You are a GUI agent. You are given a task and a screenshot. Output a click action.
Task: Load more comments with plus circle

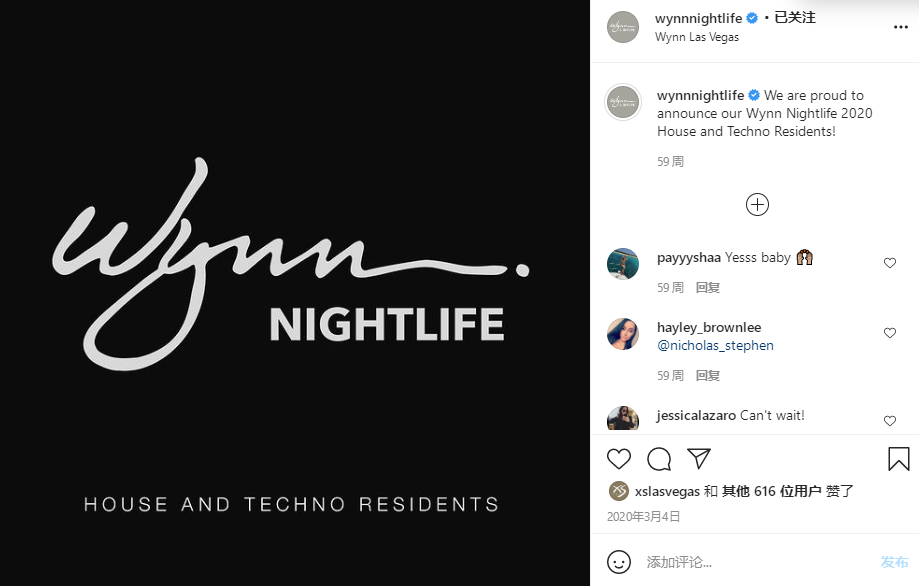pyautogui.click(x=757, y=205)
